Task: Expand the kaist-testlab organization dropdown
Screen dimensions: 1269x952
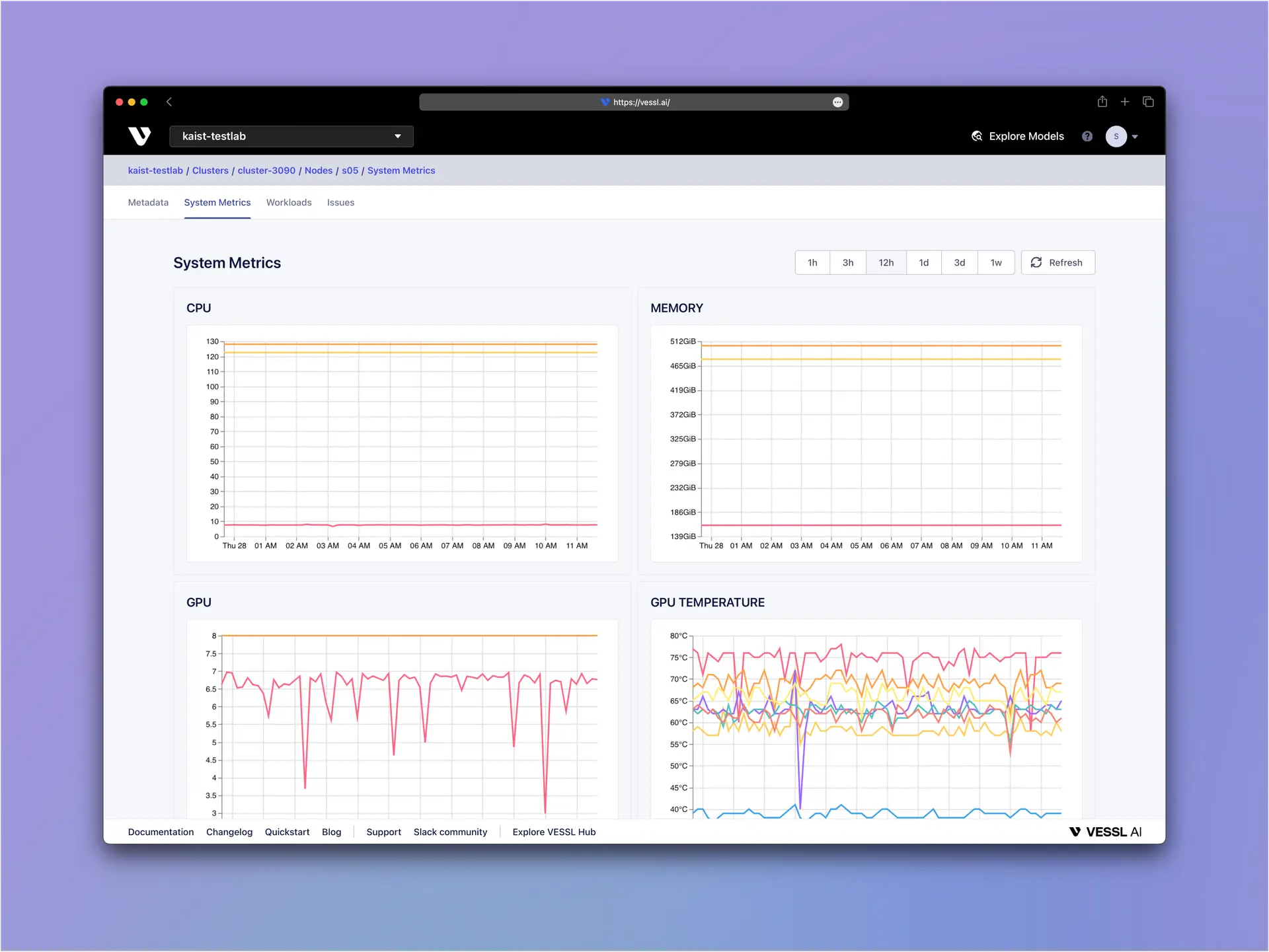Action: [291, 136]
